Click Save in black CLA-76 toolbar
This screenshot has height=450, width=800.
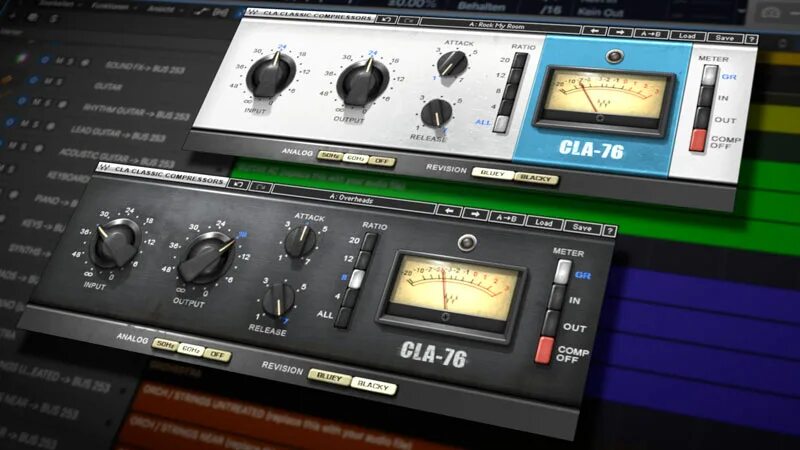click(x=582, y=227)
